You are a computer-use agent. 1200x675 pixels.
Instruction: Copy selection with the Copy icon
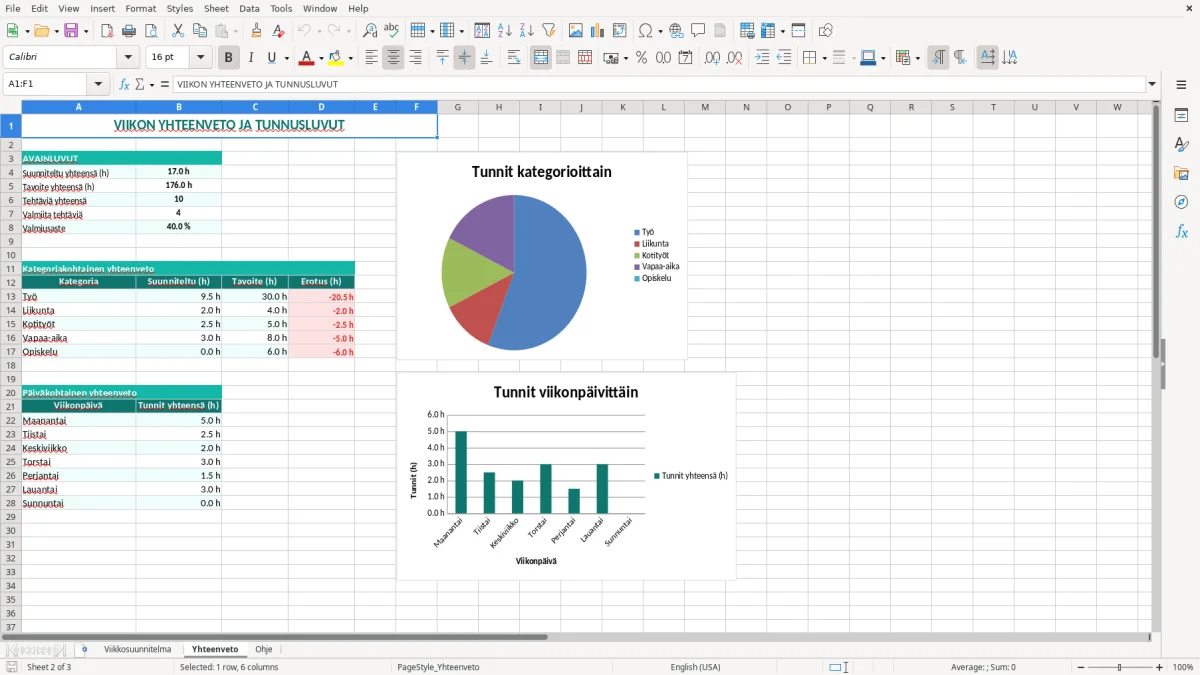point(199,31)
